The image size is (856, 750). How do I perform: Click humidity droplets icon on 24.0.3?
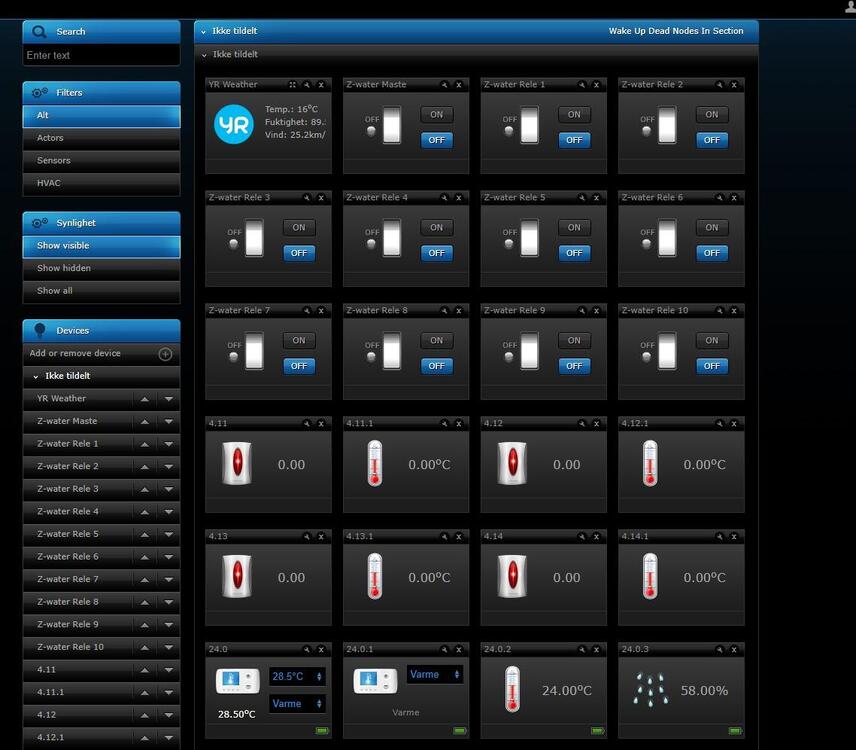point(650,689)
